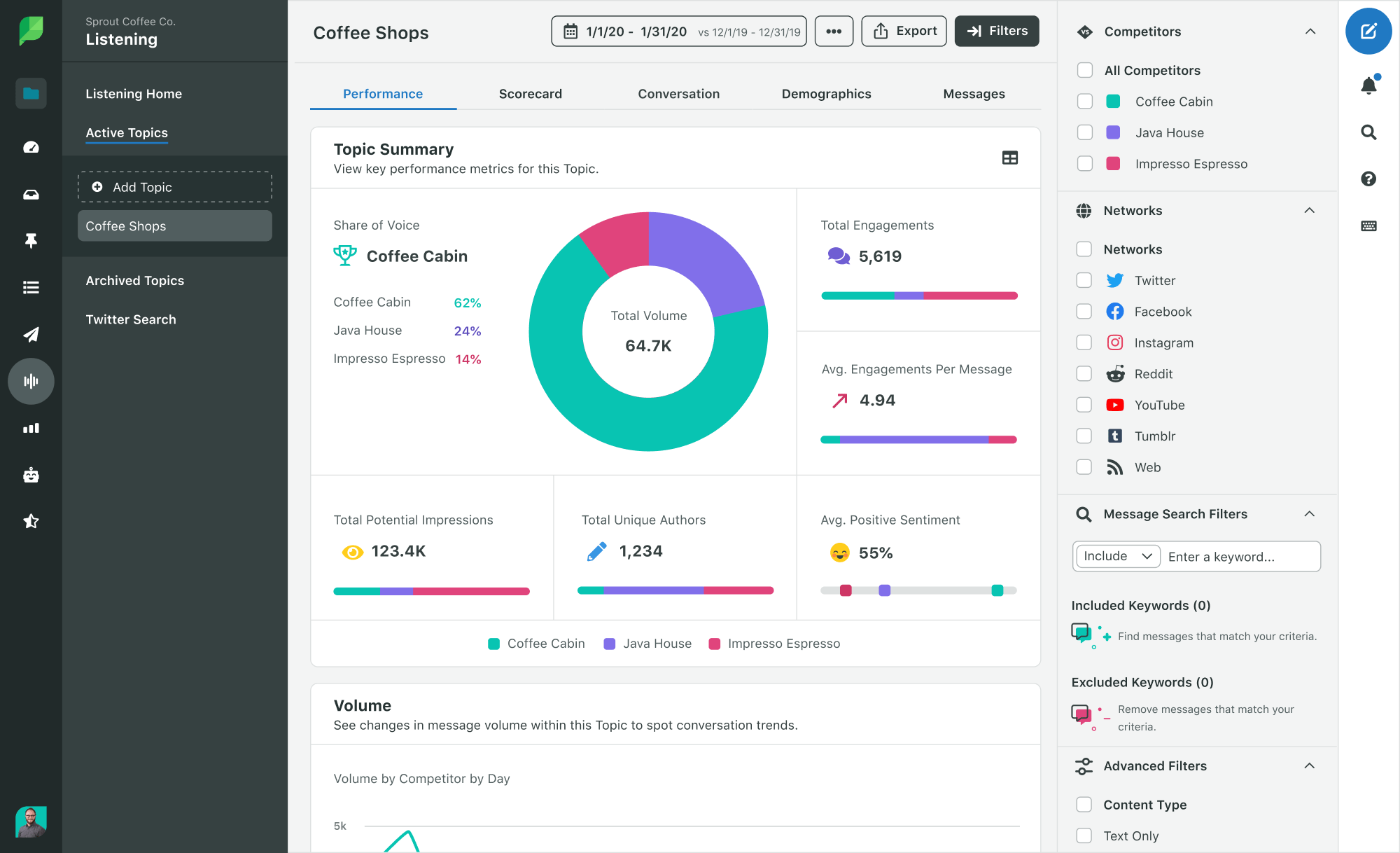
Task: Click the Archived Topics menu item
Action: (134, 280)
